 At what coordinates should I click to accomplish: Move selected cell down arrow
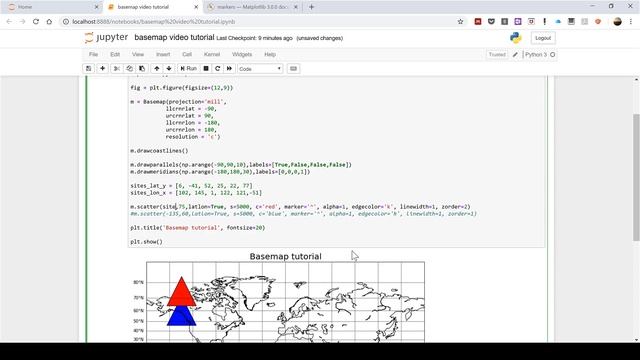point(169,69)
